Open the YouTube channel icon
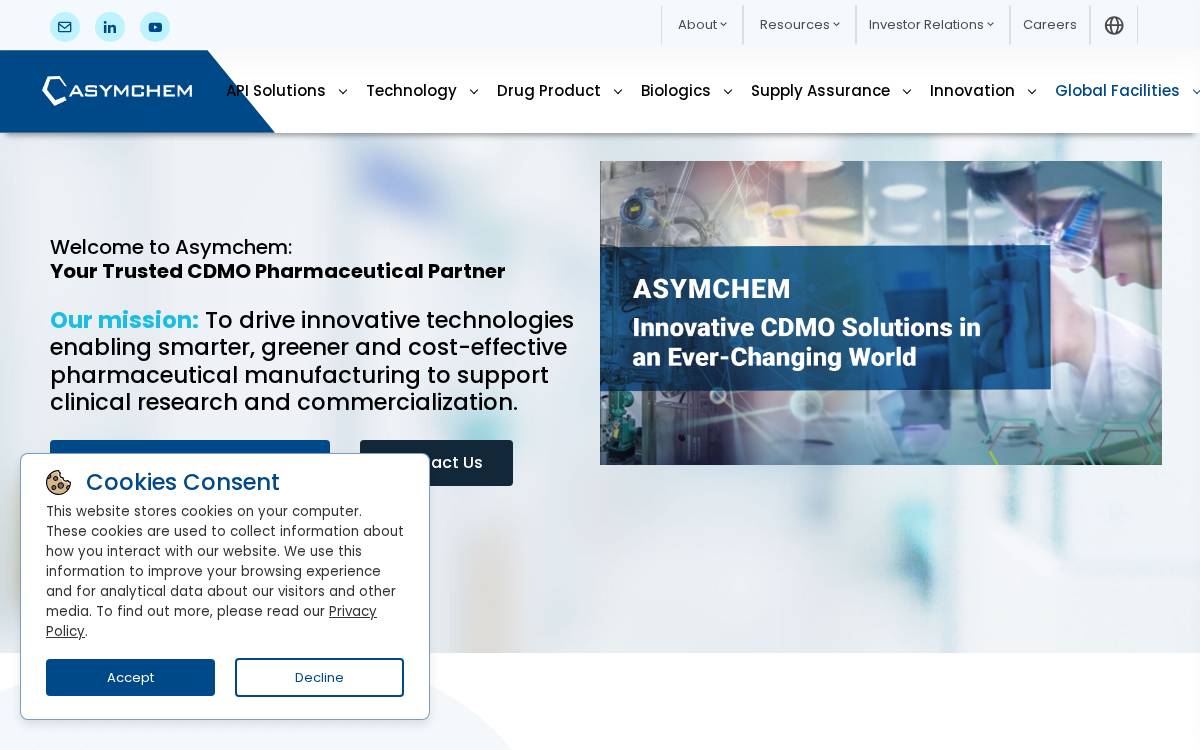This screenshot has height=750, width=1200. 155,27
